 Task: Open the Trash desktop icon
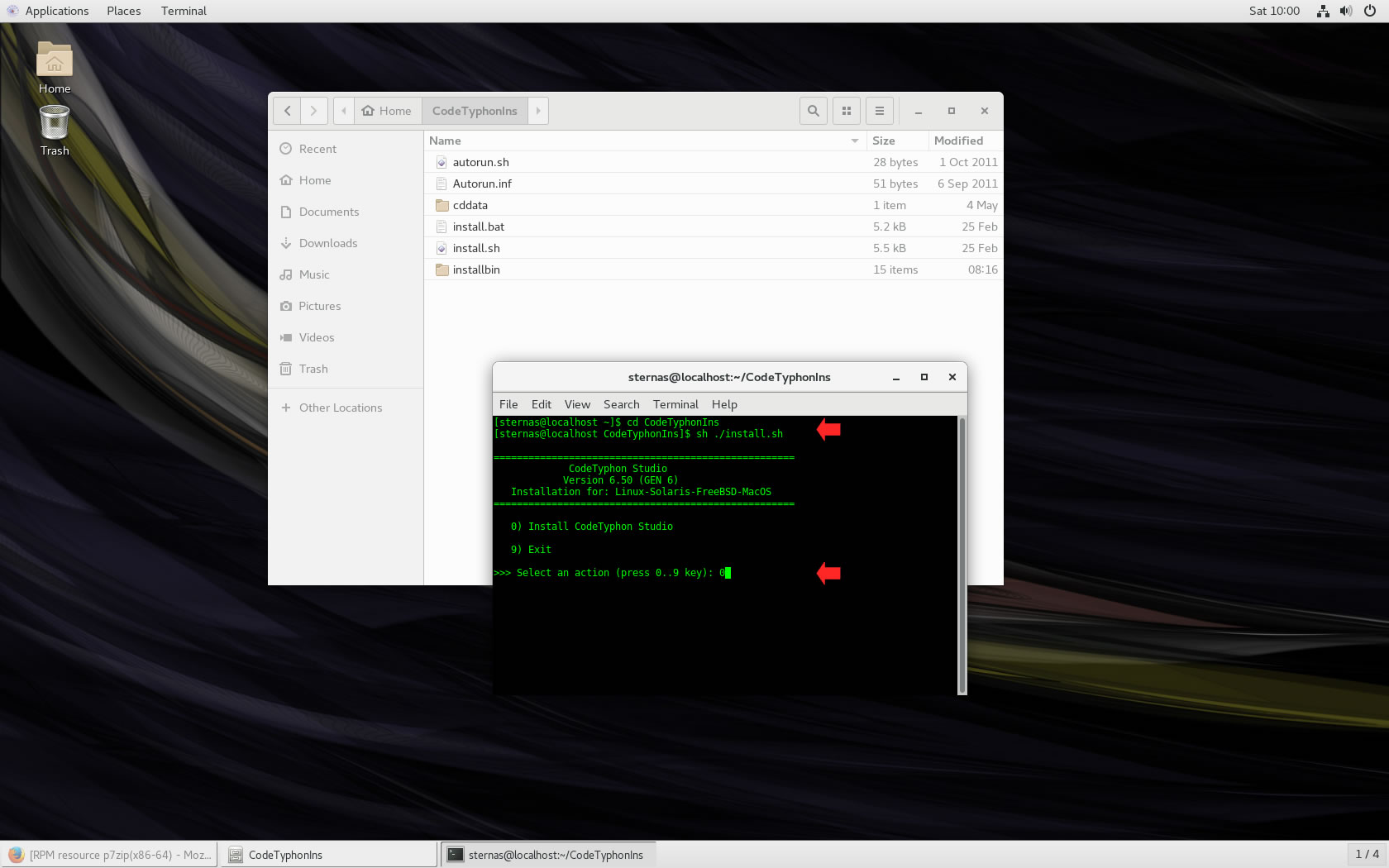point(55,131)
